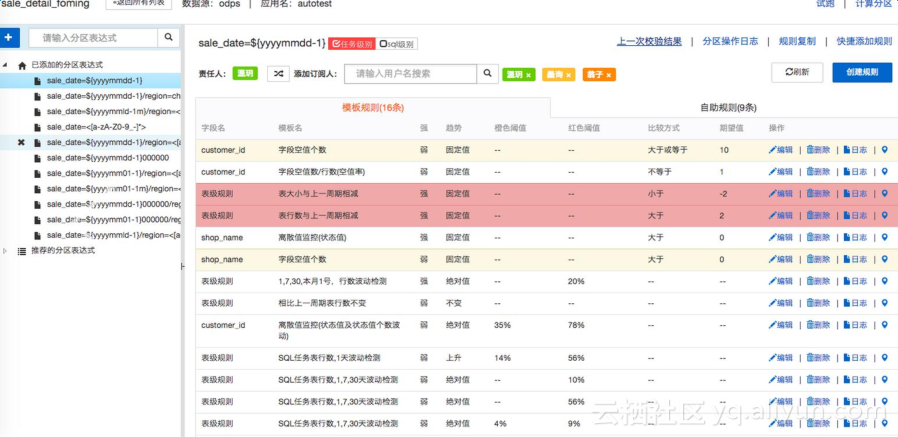Click the pin icon on 相比上一周期表行数不变 row
The height and width of the screenshot is (437, 898).
pyautogui.click(x=884, y=303)
